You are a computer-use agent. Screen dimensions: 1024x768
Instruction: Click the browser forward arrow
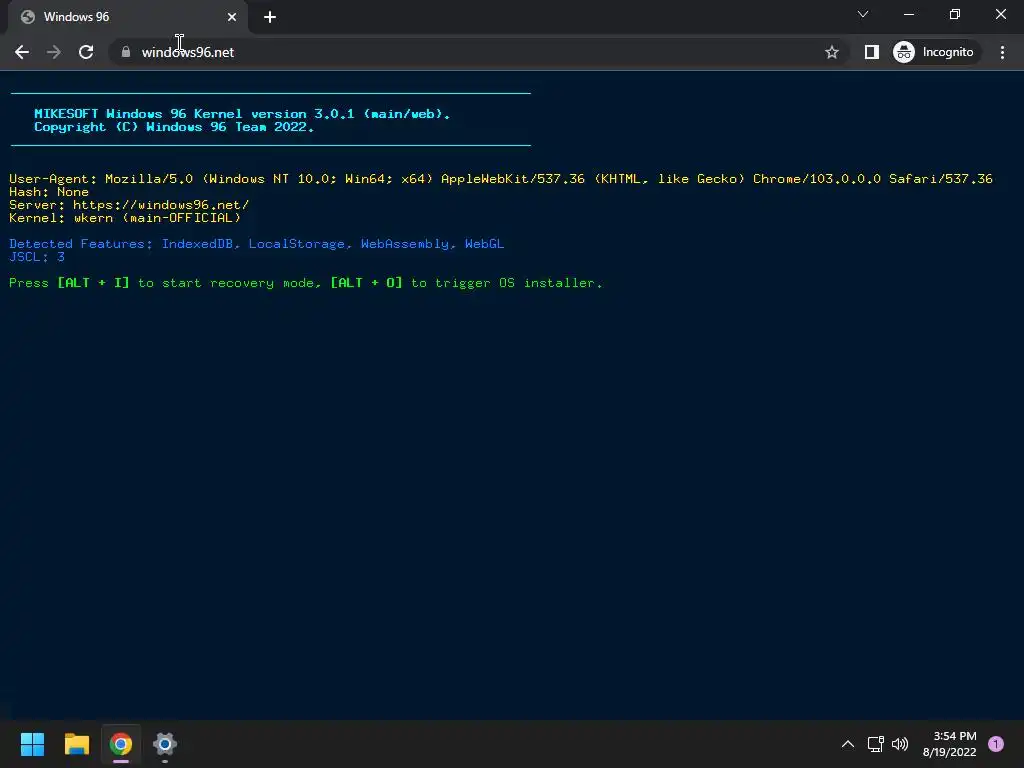click(x=54, y=52)
